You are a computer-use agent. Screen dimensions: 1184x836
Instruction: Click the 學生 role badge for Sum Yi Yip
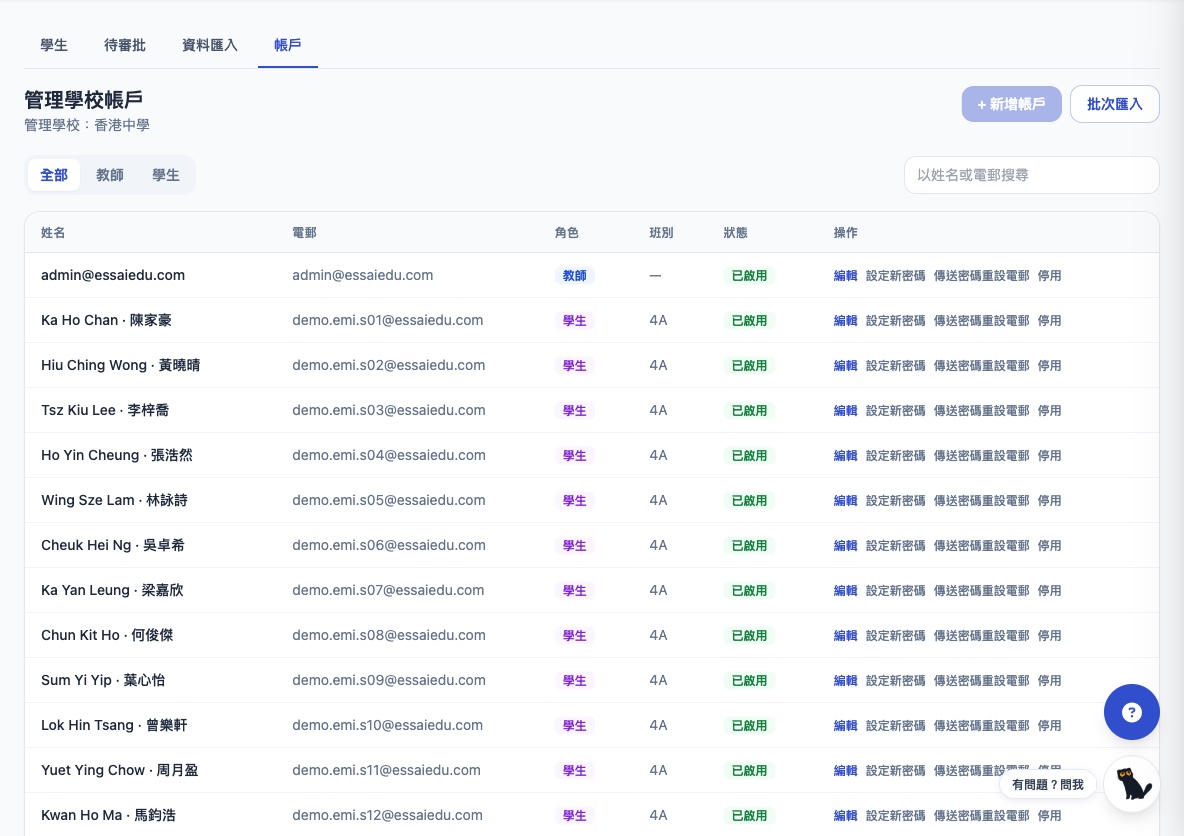pos(575,680)
